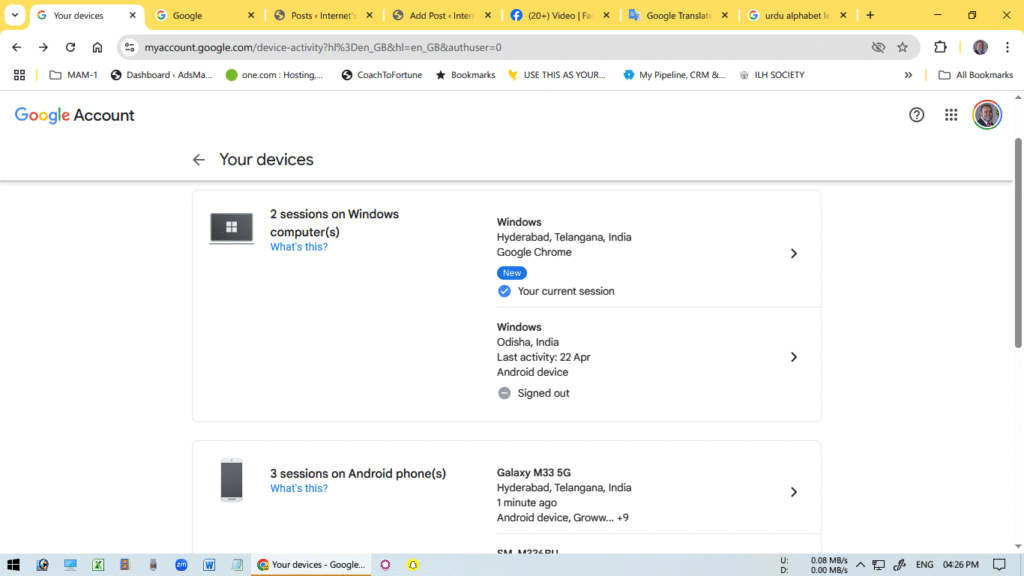Image resolution: width=1024 pixels, height=576 pixels.
Task: Open the Word taskbar icon
Action: click(209, 565)
